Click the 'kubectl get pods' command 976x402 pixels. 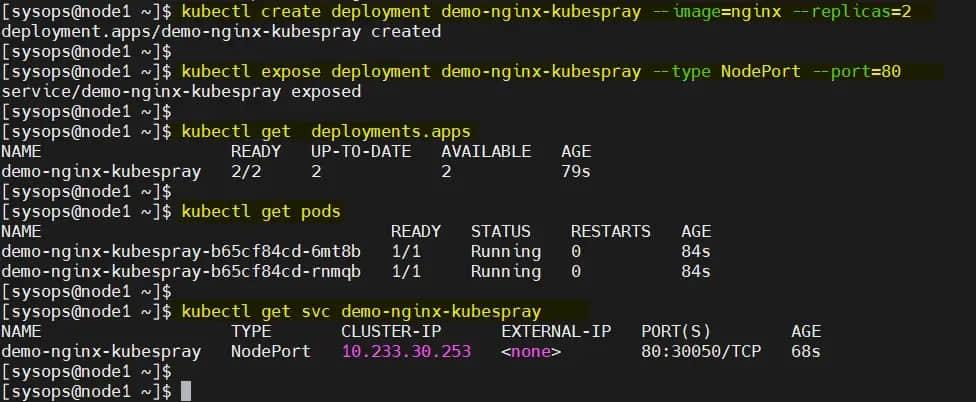260,211
